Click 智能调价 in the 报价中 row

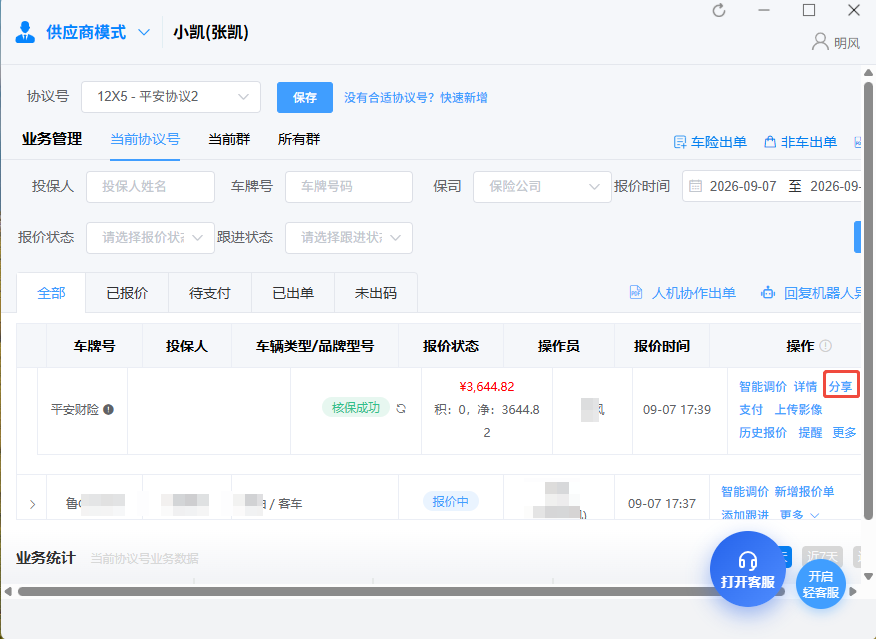point(745,492)
